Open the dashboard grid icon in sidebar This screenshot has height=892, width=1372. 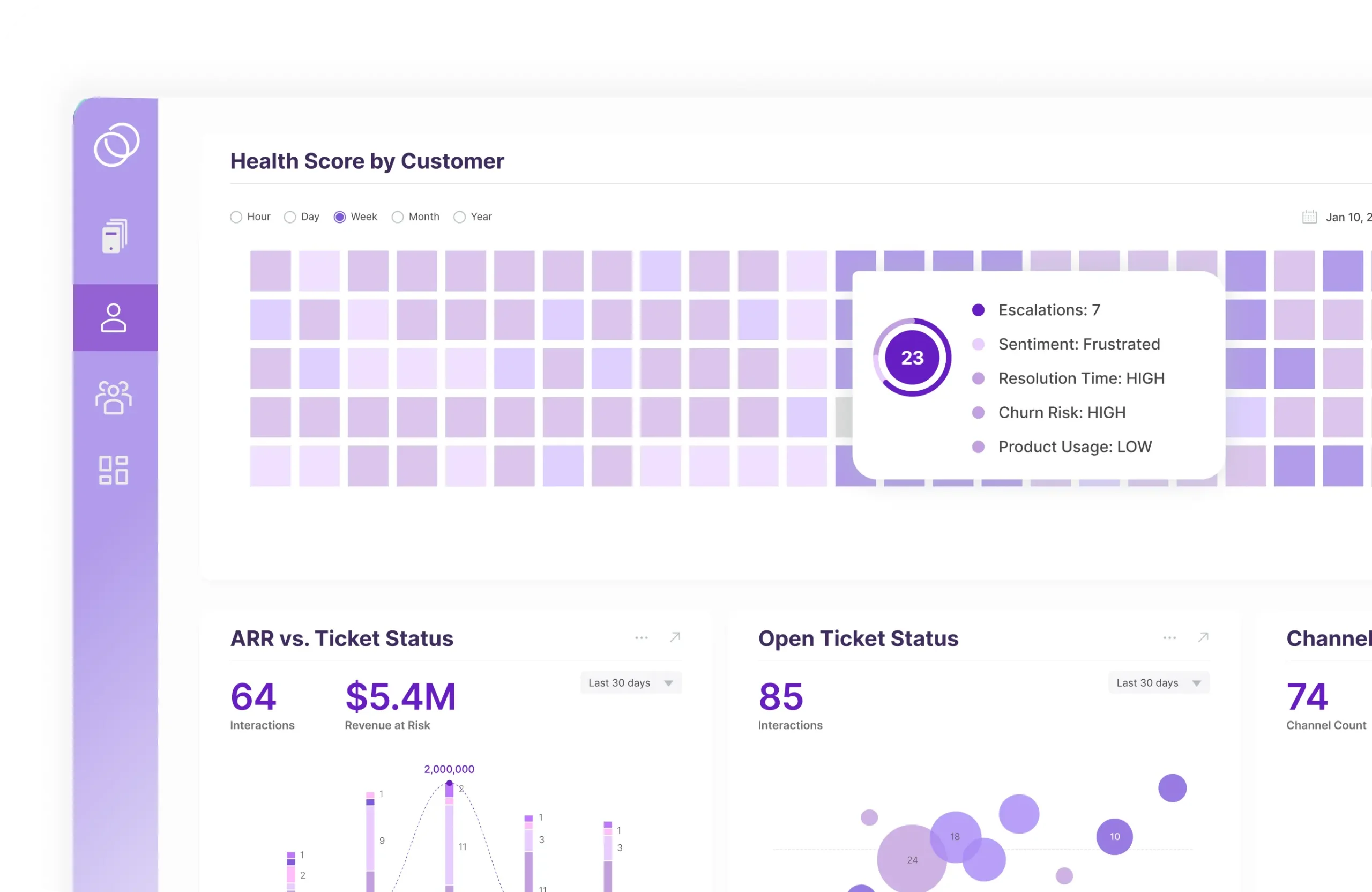pos(114,470)
